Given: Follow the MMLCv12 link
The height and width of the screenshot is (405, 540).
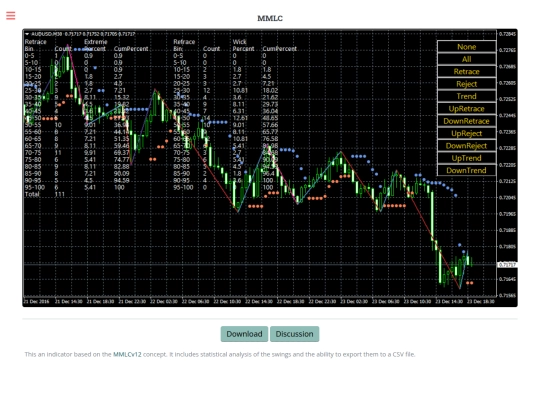Looking at the screenshot, I should [x=127, y=354].
